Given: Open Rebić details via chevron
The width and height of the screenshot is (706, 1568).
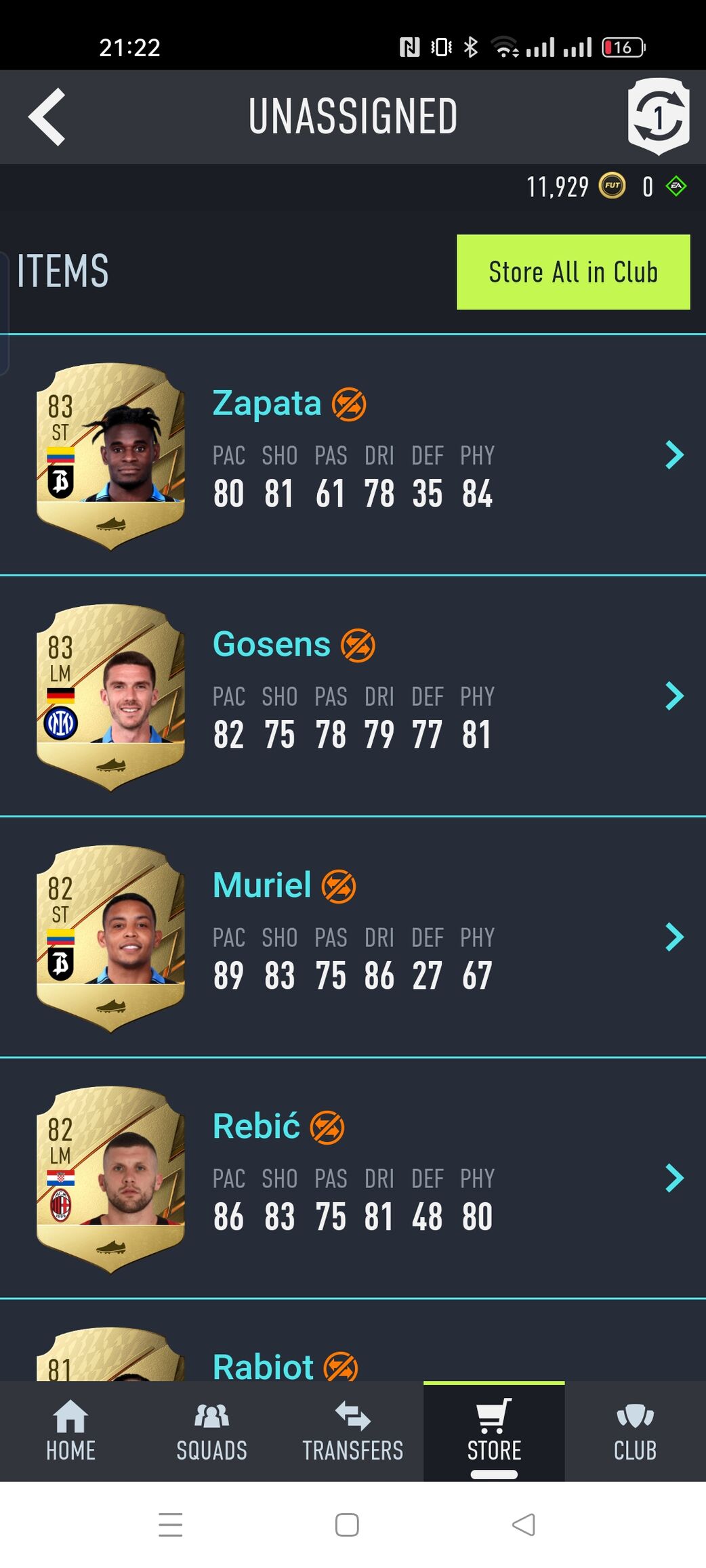Looking at the screenshot, I should click(674, 1178).
